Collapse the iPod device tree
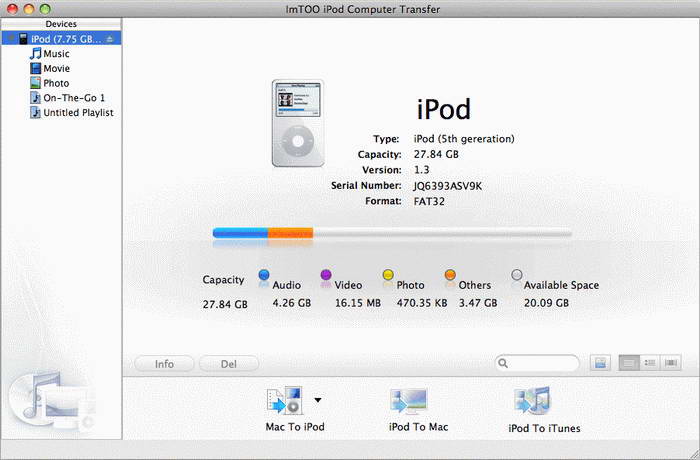 click(12, 39)
